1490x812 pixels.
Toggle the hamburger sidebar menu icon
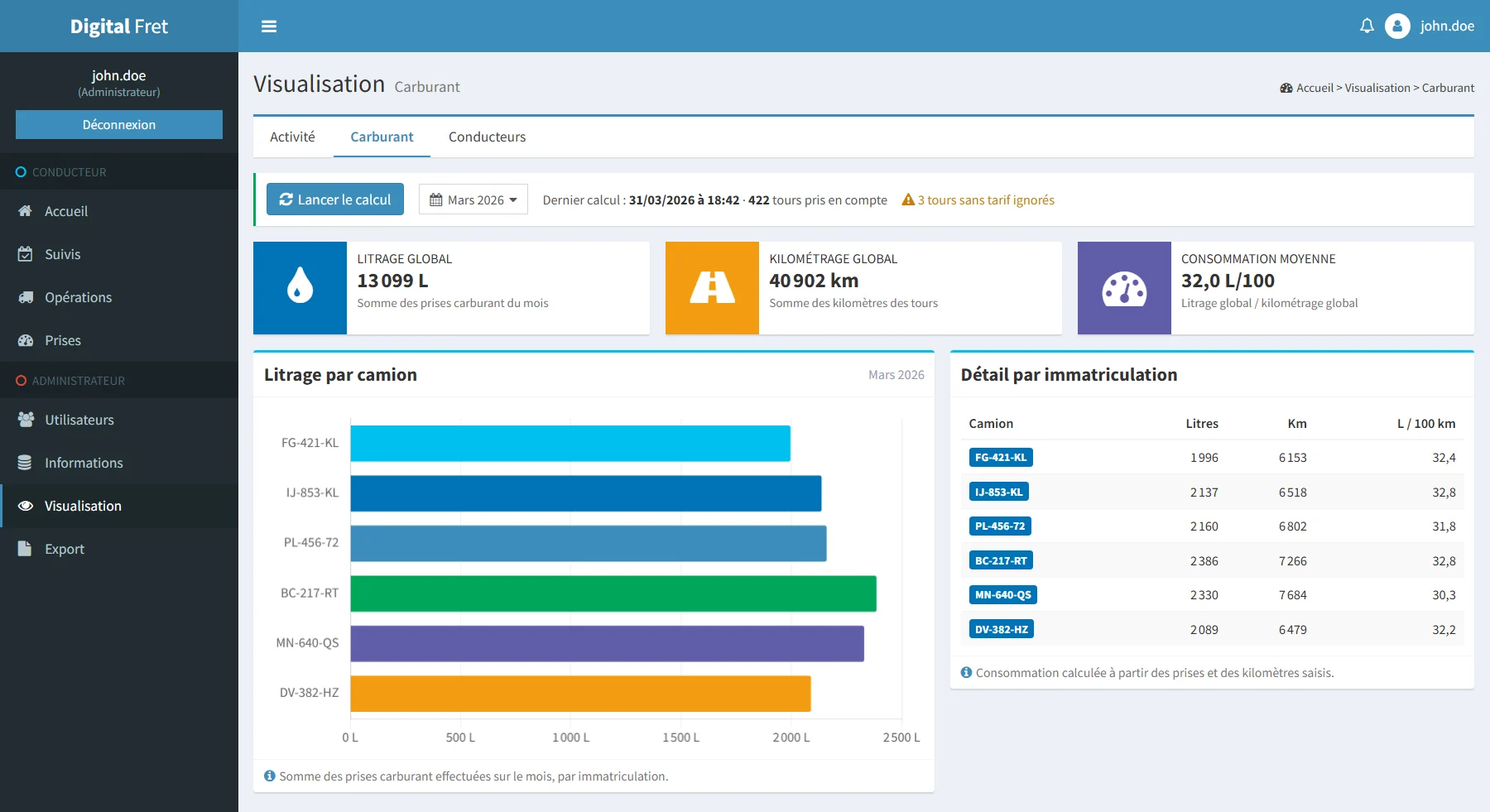click(269, 26)
